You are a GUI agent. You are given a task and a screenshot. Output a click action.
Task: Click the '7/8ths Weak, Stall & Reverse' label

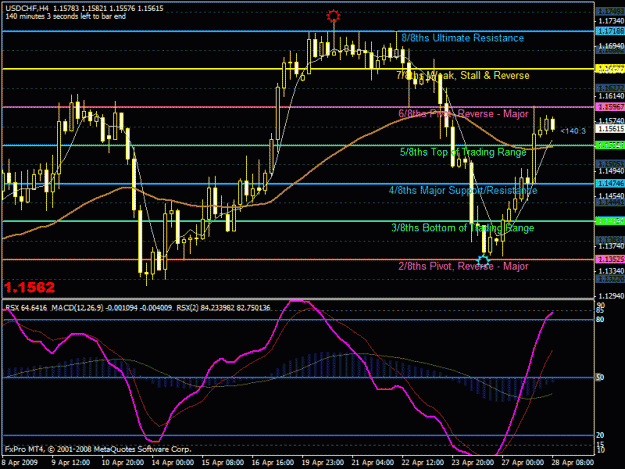pos(463,75)
